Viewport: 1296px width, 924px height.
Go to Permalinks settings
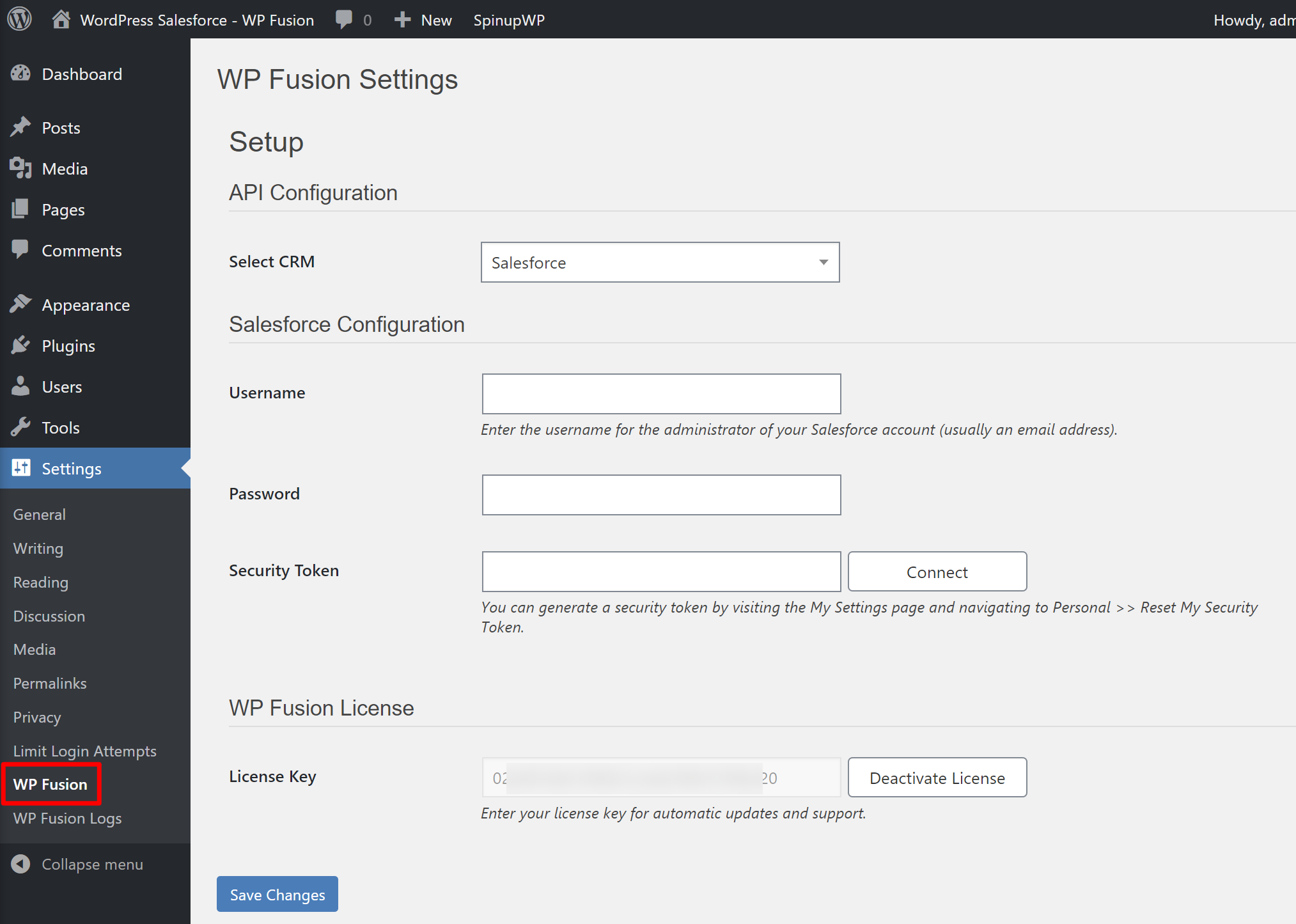point(49,683)
